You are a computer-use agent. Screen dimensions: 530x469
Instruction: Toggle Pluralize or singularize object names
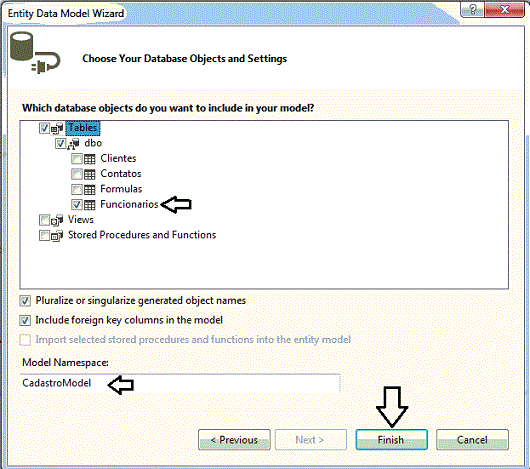pos(25,301)
